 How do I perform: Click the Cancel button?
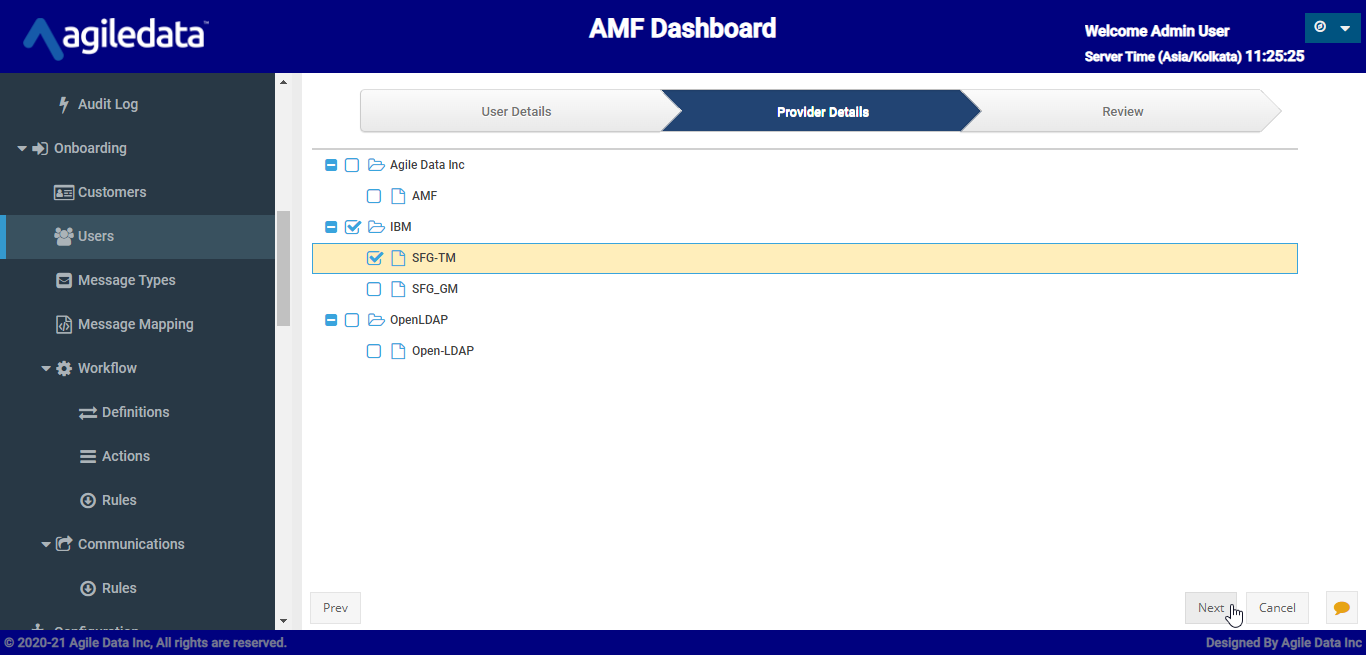pos(1277,608)
